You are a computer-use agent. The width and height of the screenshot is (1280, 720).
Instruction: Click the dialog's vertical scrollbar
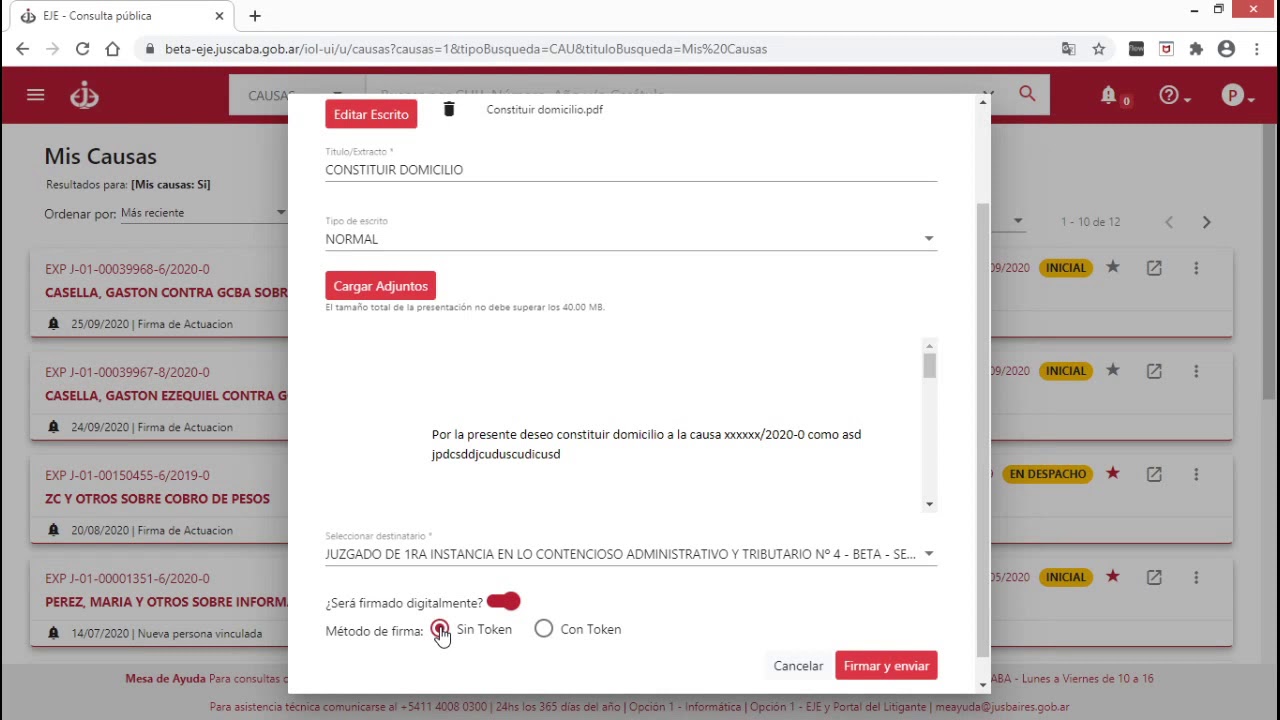983,430
